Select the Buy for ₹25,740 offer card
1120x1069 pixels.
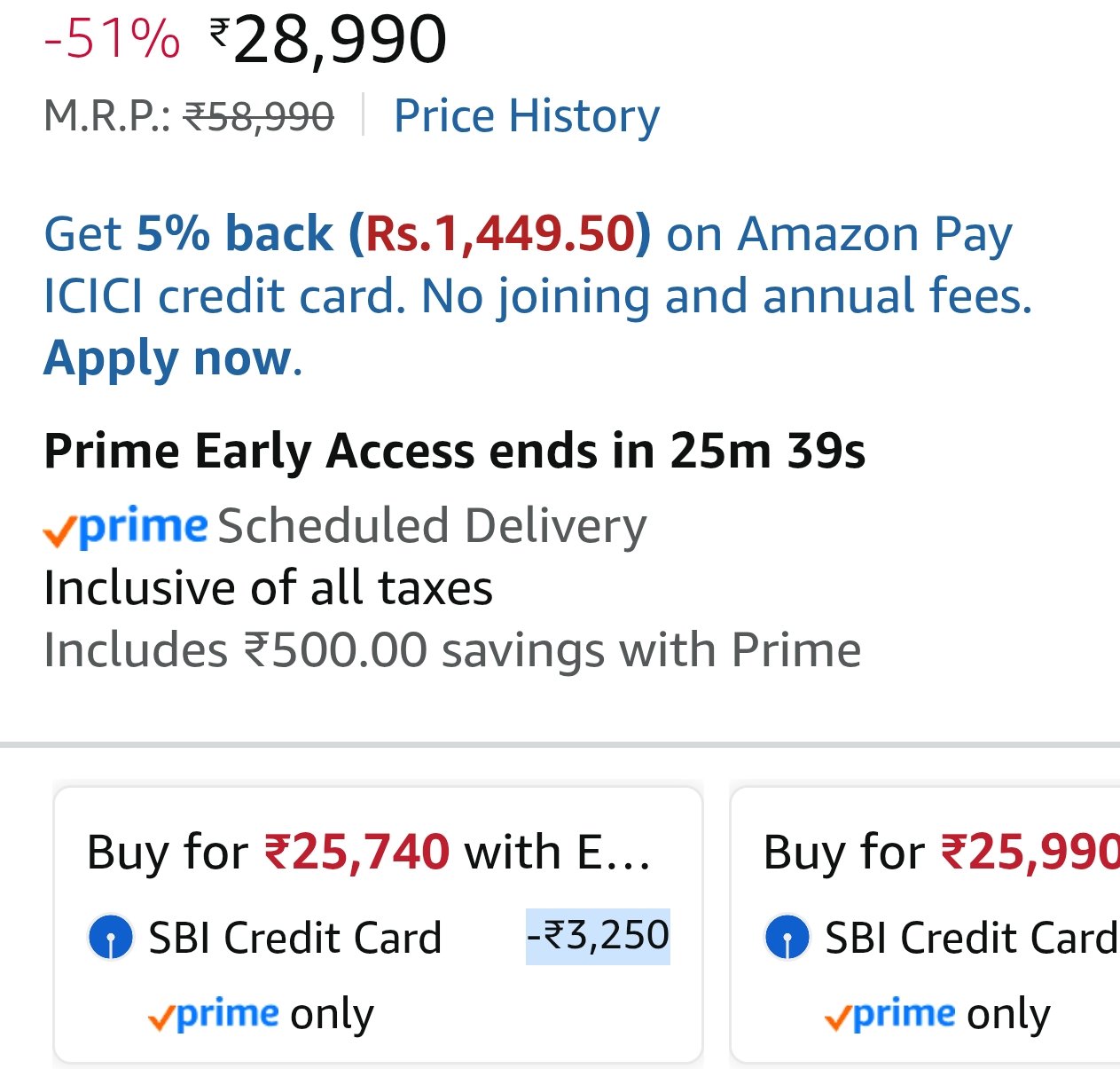point(378,923)
